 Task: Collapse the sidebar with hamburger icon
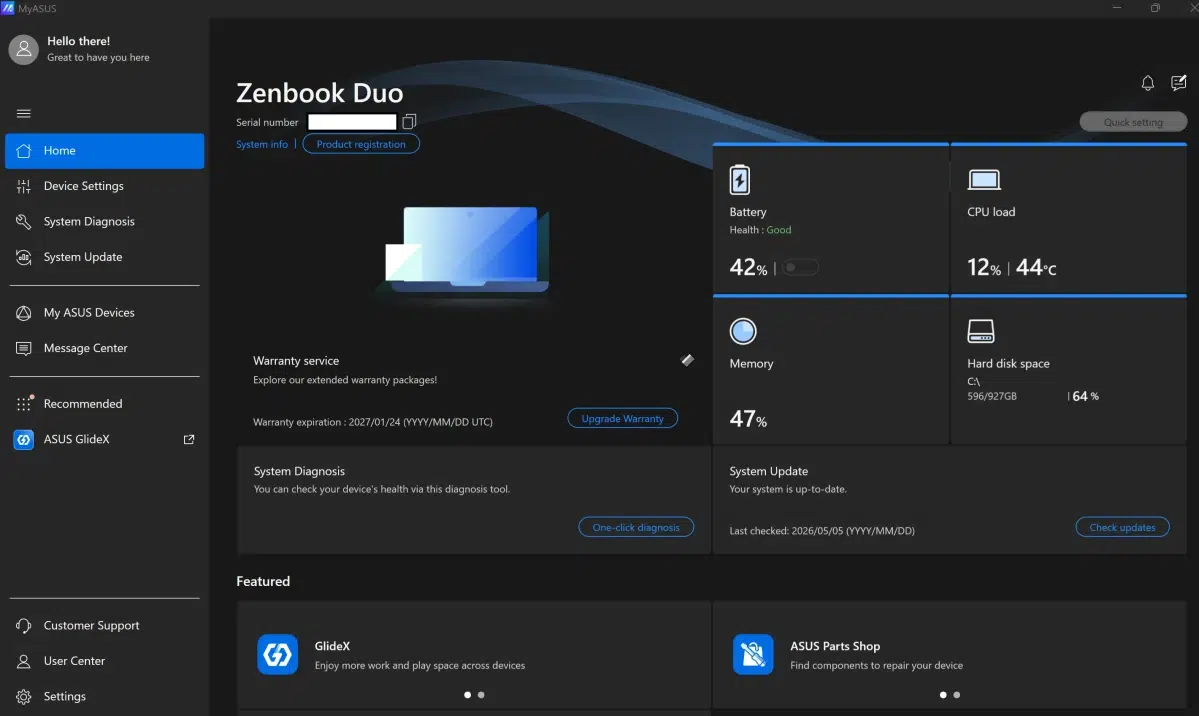[x=24, y=113]
